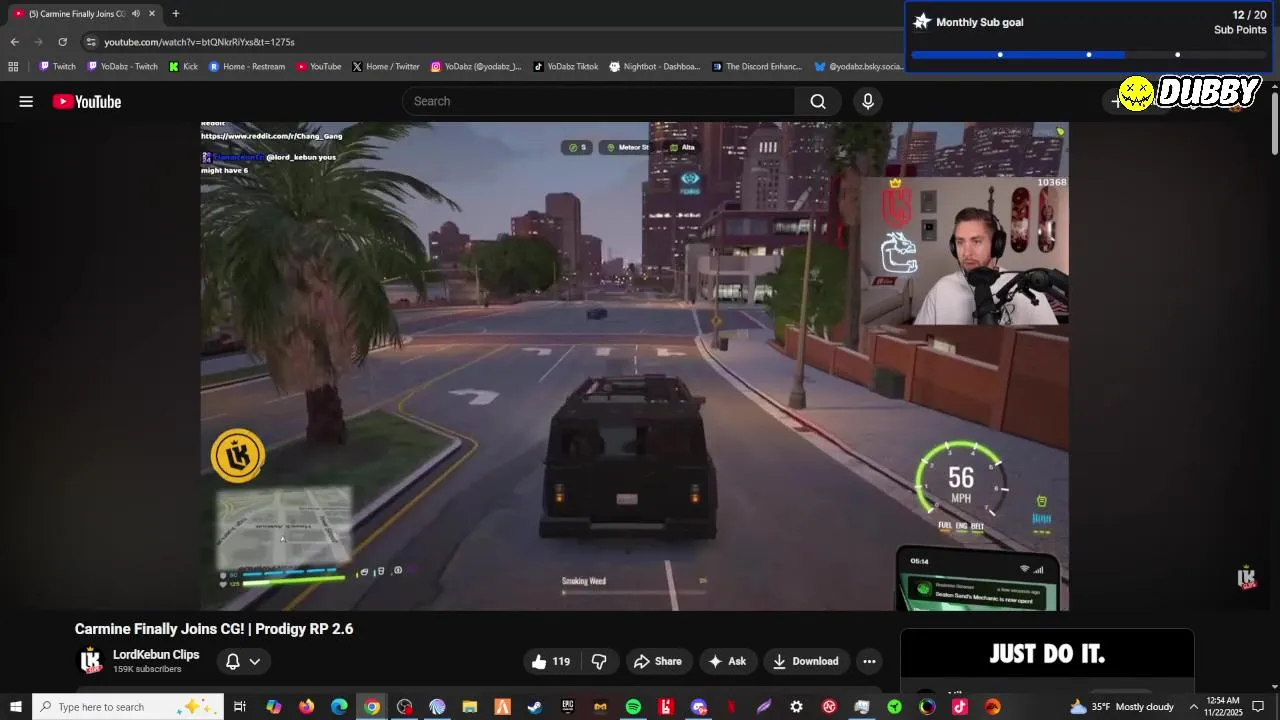Open a new browser tab
The width and height of the screenshot is (1280, 720).
click(176, 14)
